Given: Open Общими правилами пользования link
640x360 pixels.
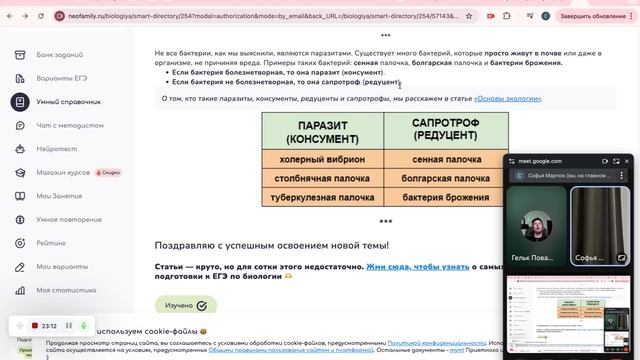Looking at the screenshot, I should [291, 350].
